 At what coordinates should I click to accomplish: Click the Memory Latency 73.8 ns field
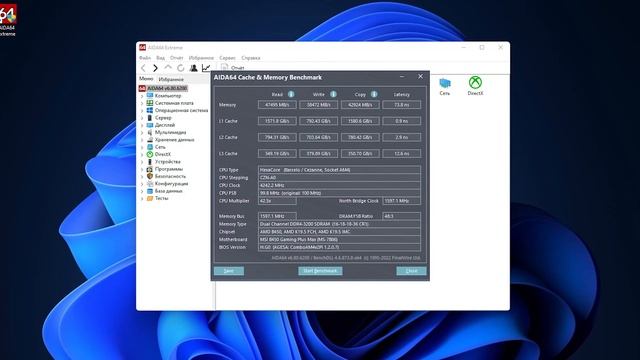pos(402,105)
